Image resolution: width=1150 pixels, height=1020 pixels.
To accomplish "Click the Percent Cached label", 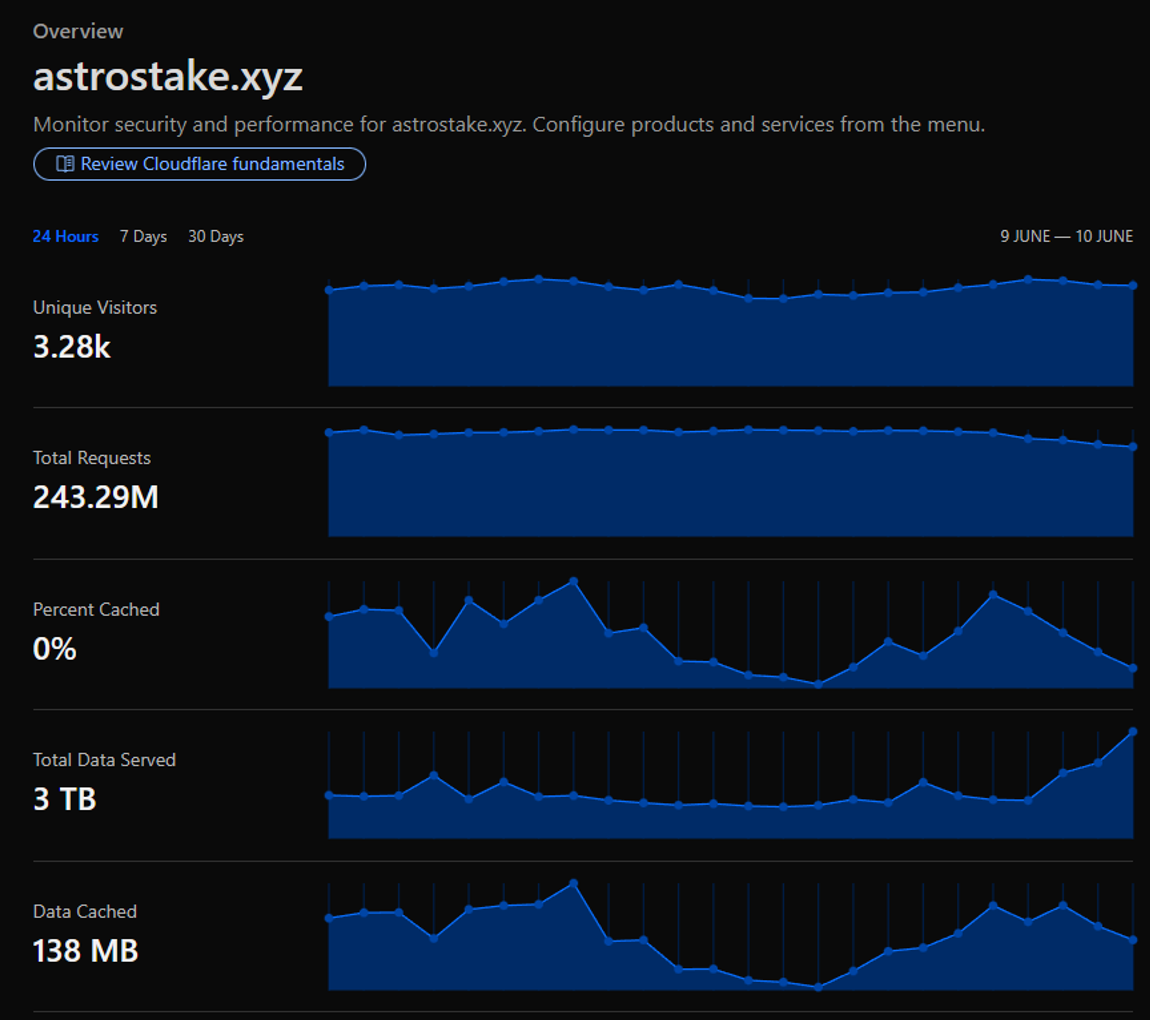I will pyautogui.click(x=96, y=609).
